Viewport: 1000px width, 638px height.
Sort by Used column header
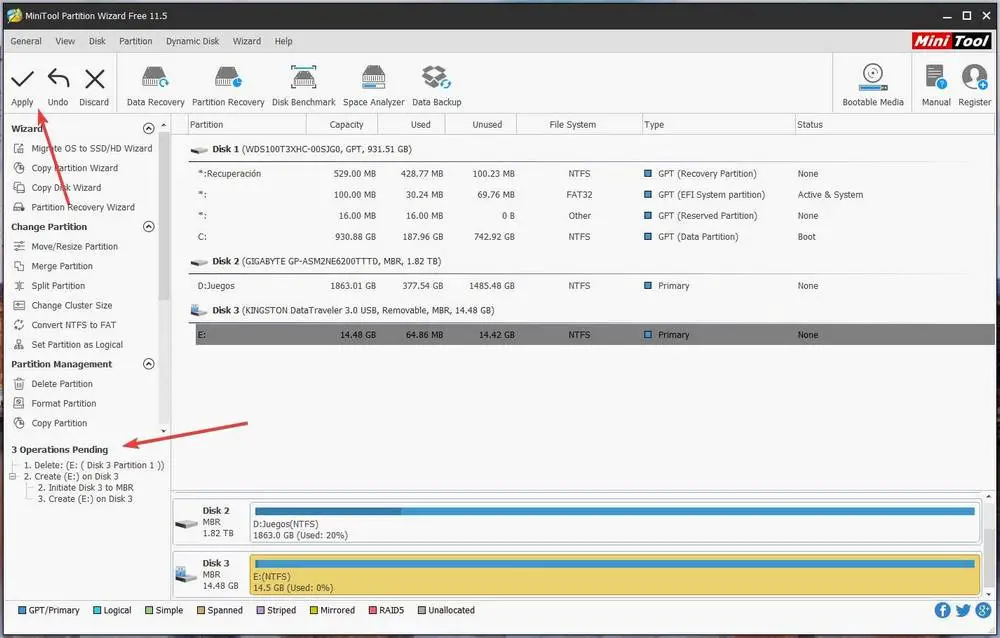412,124
